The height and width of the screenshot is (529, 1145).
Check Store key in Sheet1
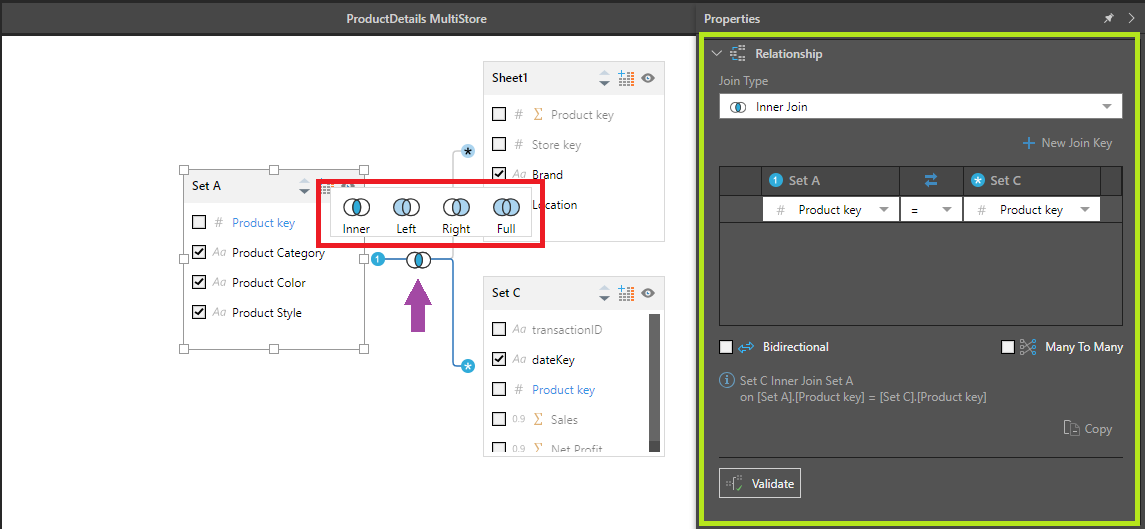499,144
